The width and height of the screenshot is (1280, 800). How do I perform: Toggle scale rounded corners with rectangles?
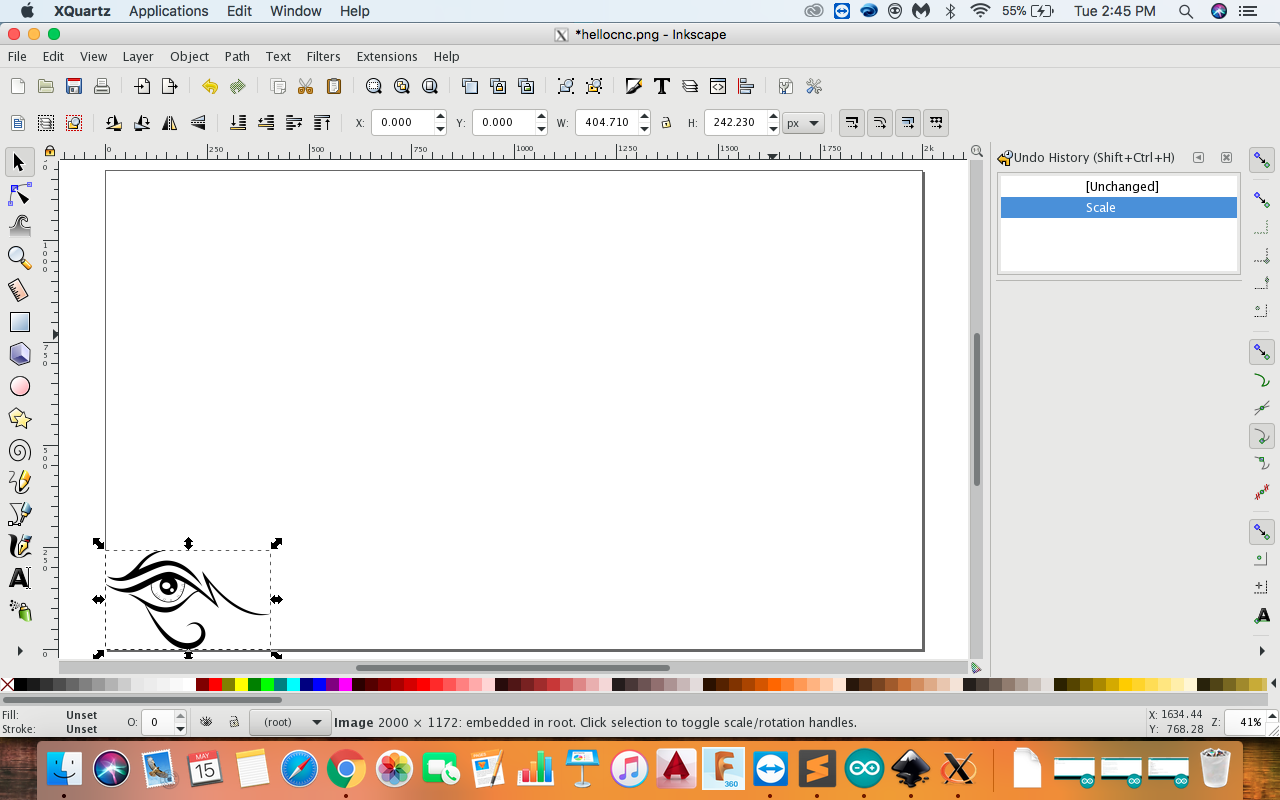point(879,123)
